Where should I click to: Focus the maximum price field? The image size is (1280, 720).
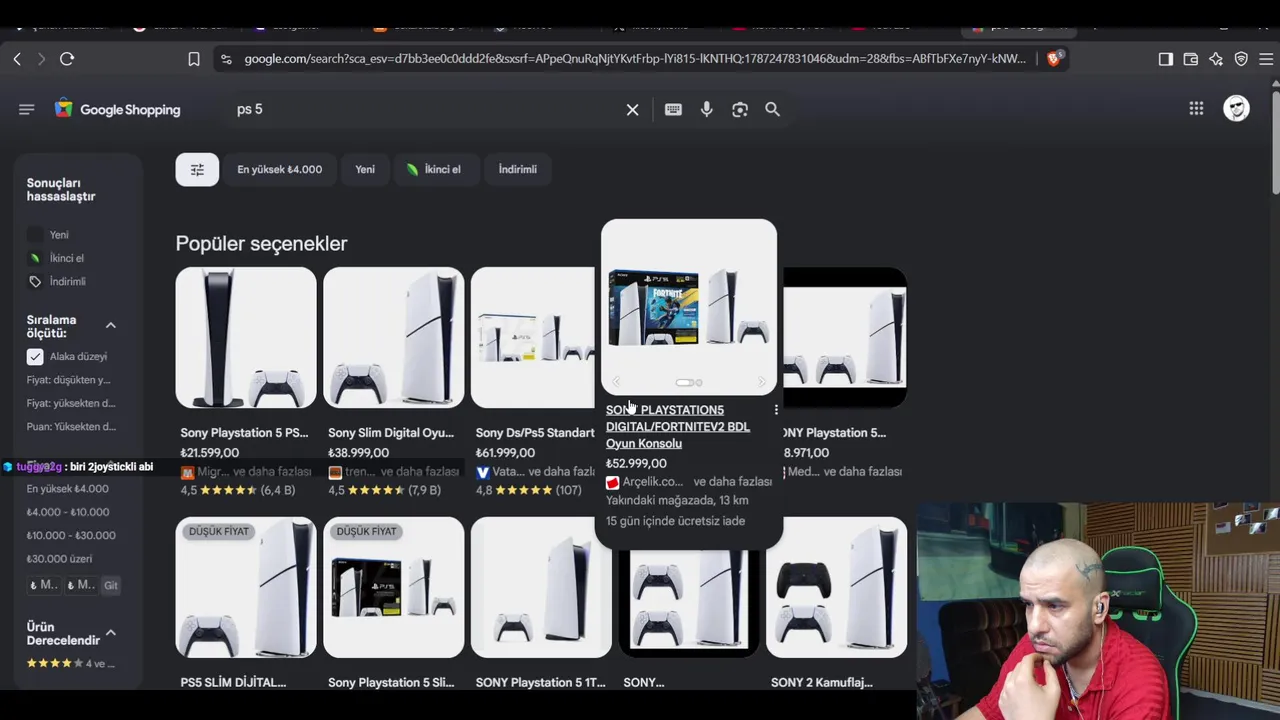(81, 585)
